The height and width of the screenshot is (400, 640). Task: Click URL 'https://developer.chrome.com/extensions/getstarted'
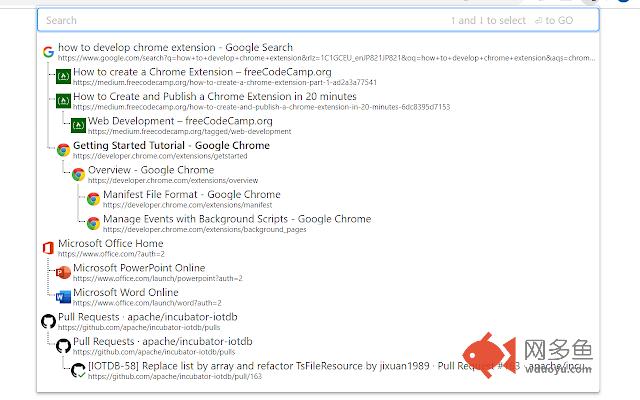pyautogui.click(x=160, y=156)
